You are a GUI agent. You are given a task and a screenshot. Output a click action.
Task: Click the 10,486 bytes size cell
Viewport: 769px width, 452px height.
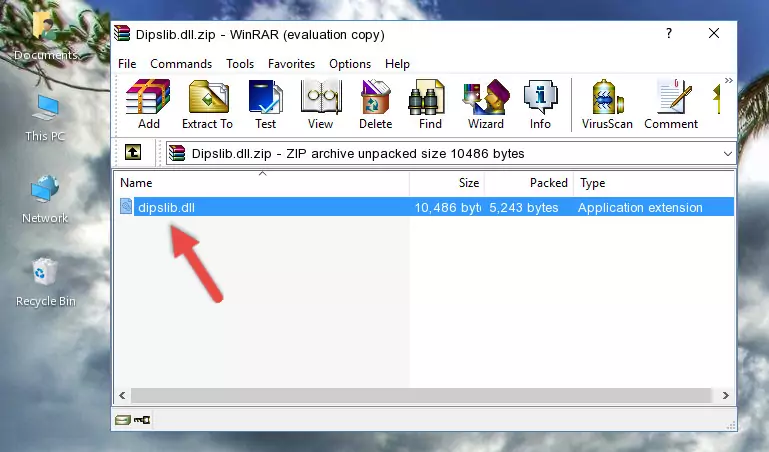point(447,207)
